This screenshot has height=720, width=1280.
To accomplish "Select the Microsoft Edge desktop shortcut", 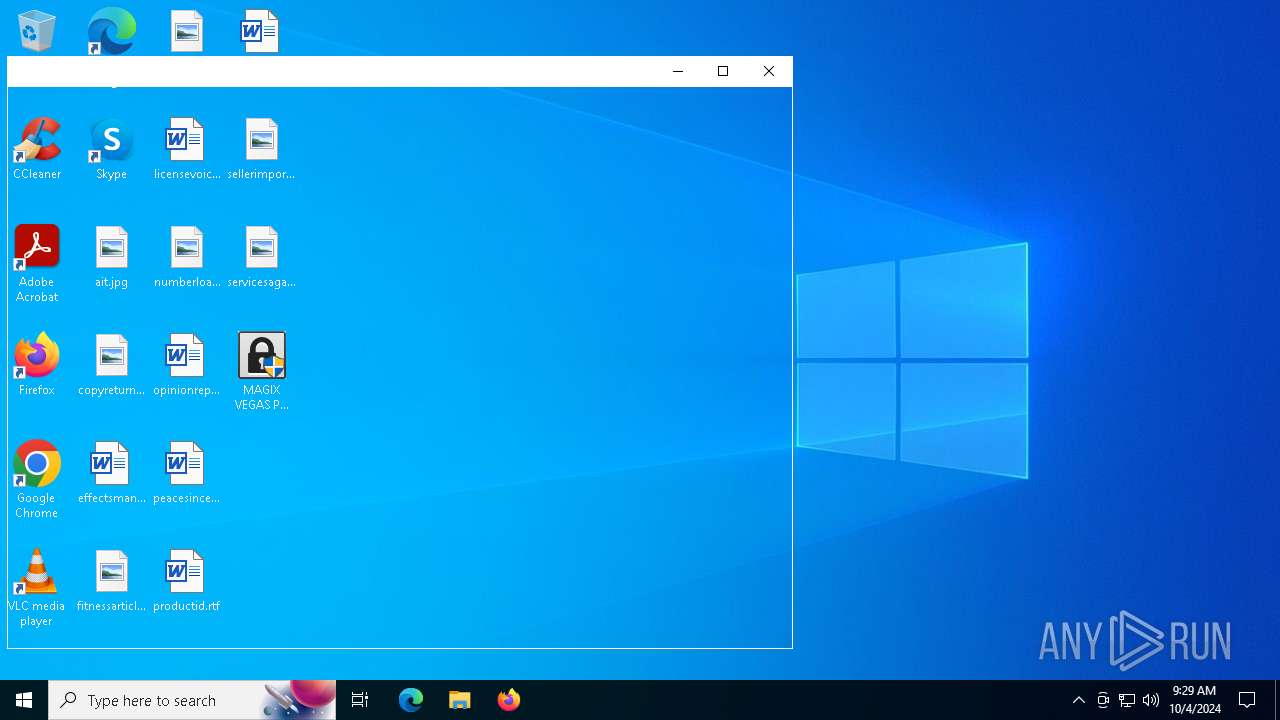I will pos(111,30).
